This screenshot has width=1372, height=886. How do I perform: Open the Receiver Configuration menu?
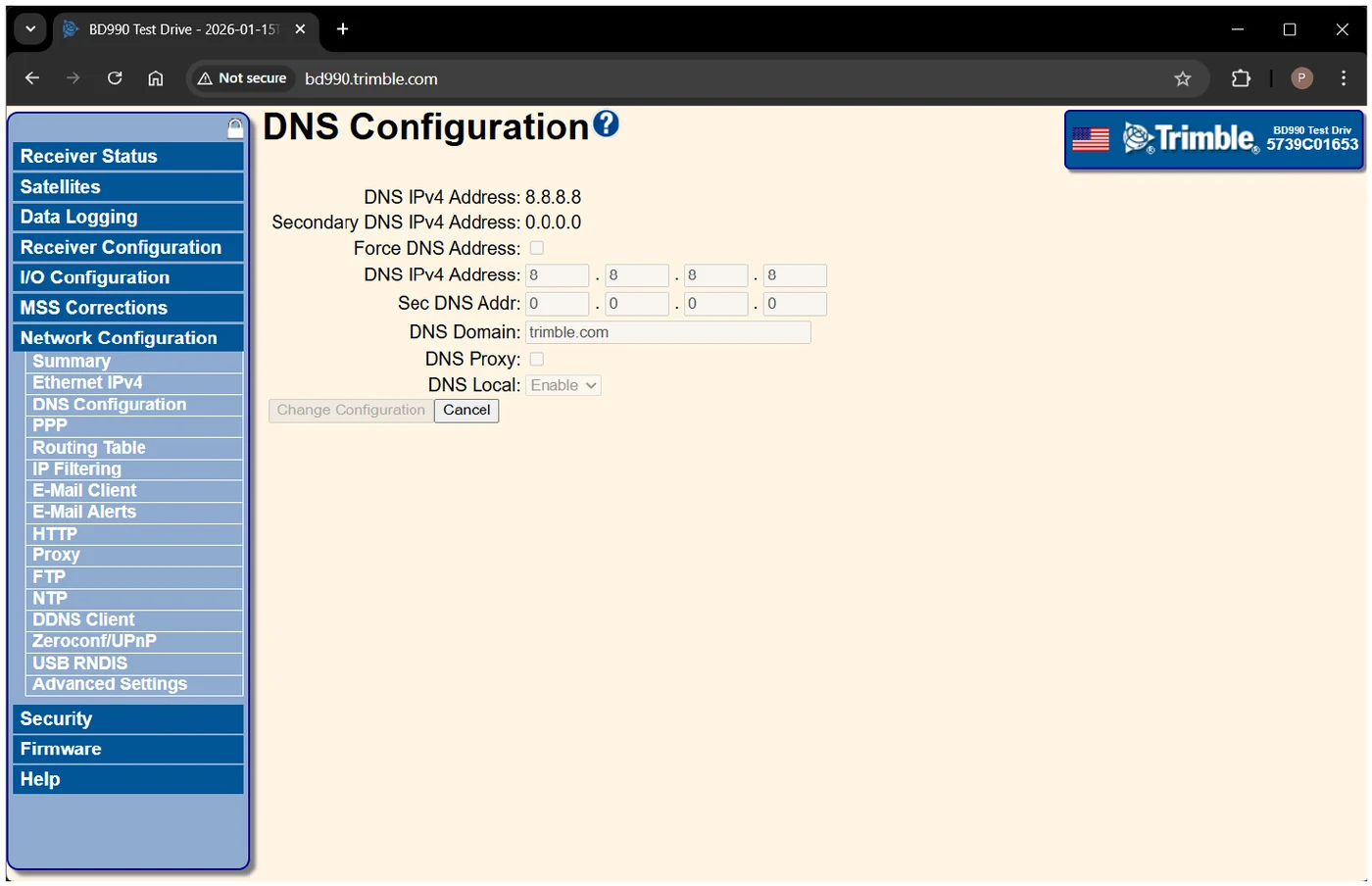(128, 248)
